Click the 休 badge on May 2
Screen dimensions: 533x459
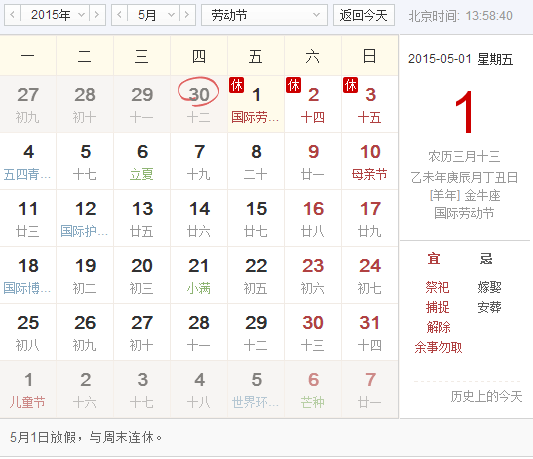[x=294, y=85]
